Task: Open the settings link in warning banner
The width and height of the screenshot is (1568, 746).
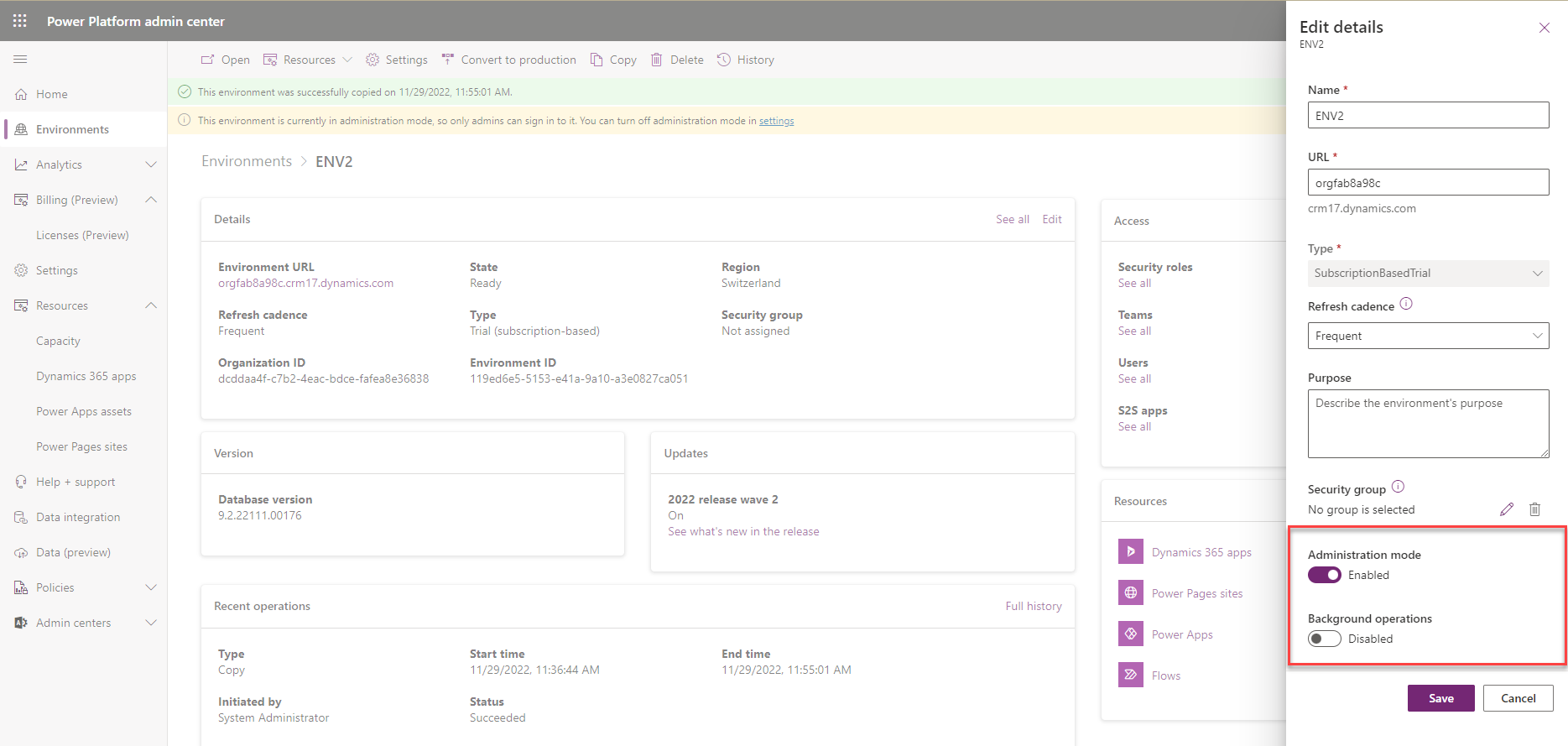Action: 776,121
